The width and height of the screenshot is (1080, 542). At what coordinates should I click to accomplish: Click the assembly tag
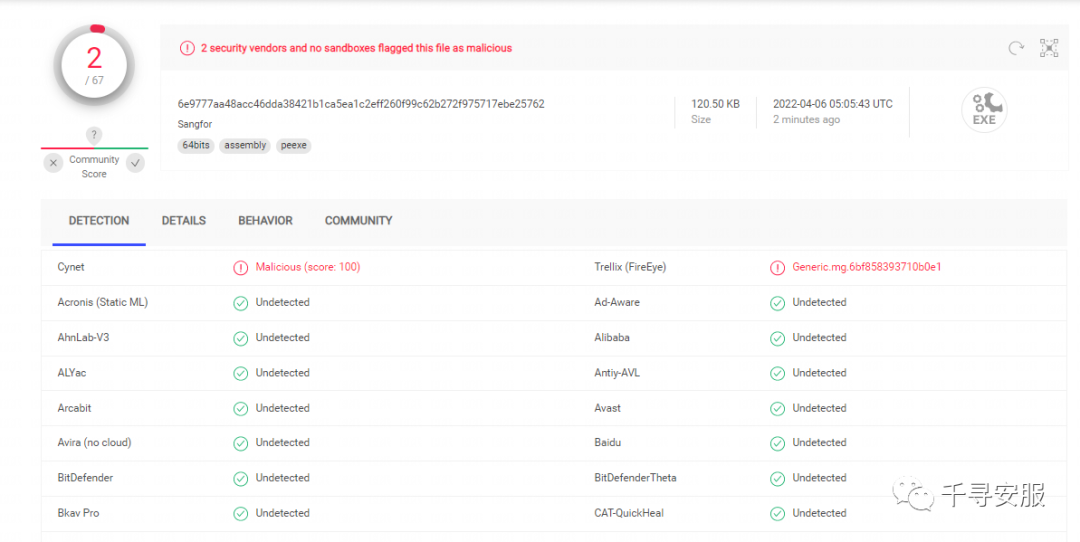click(x=245, y=145)
